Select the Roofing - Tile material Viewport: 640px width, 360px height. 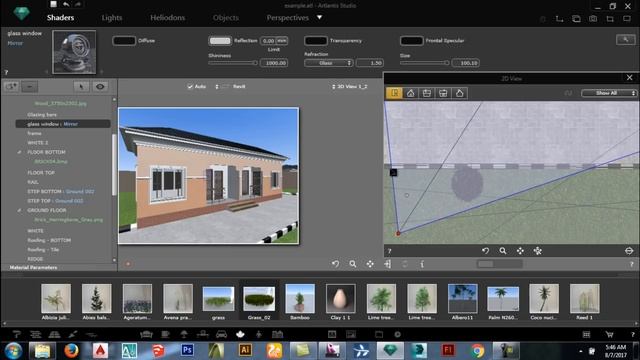tap(43, 249)
